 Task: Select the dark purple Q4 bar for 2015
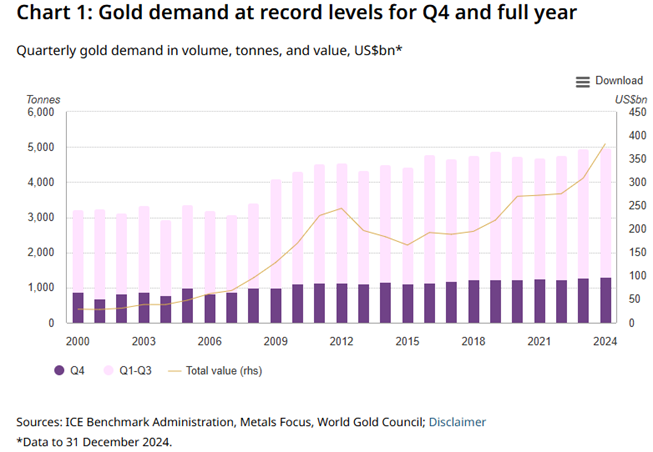pyautogui.click(x=407, y=304)
